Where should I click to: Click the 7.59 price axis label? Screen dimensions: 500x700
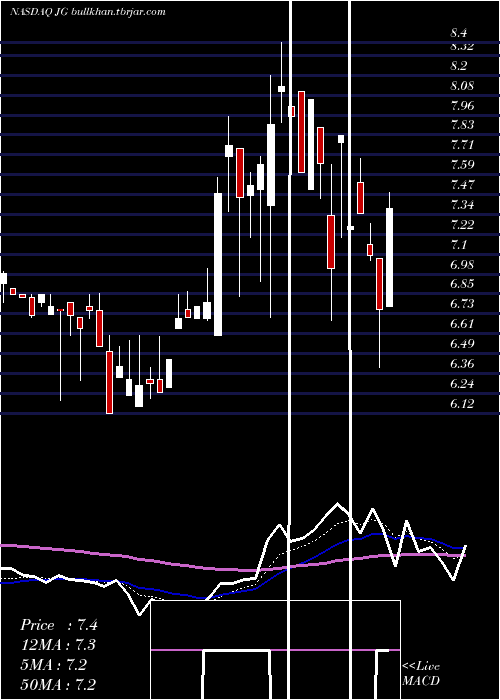462,165
